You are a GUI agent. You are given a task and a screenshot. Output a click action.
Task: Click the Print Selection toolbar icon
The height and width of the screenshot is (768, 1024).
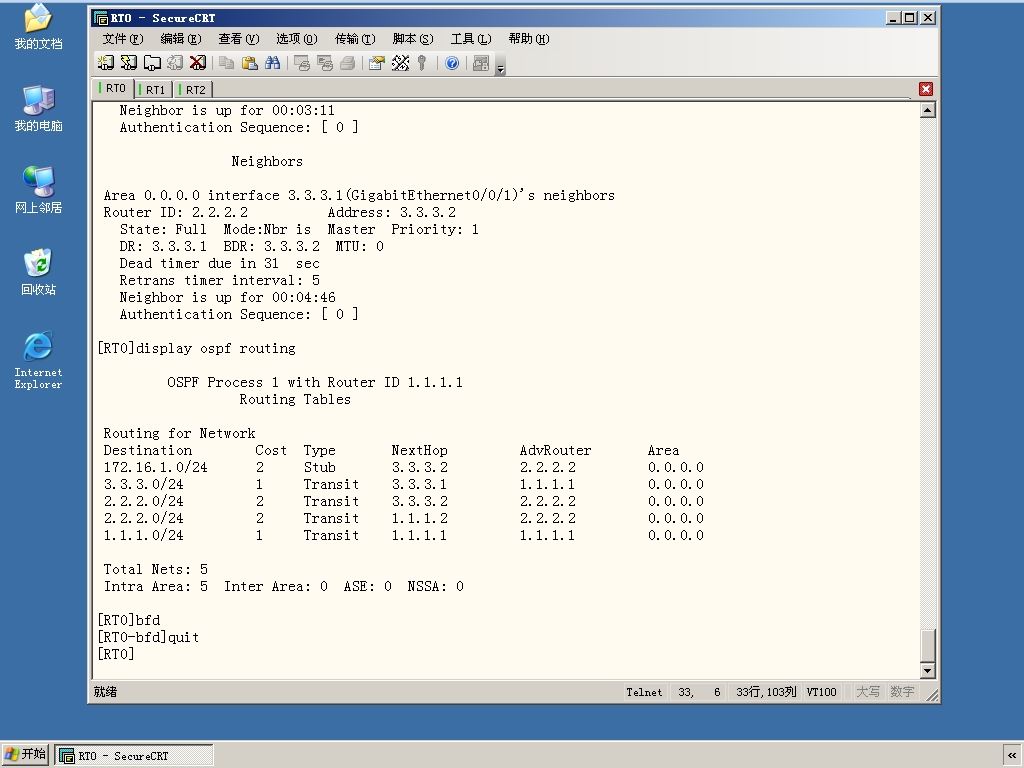click(325, 63)
